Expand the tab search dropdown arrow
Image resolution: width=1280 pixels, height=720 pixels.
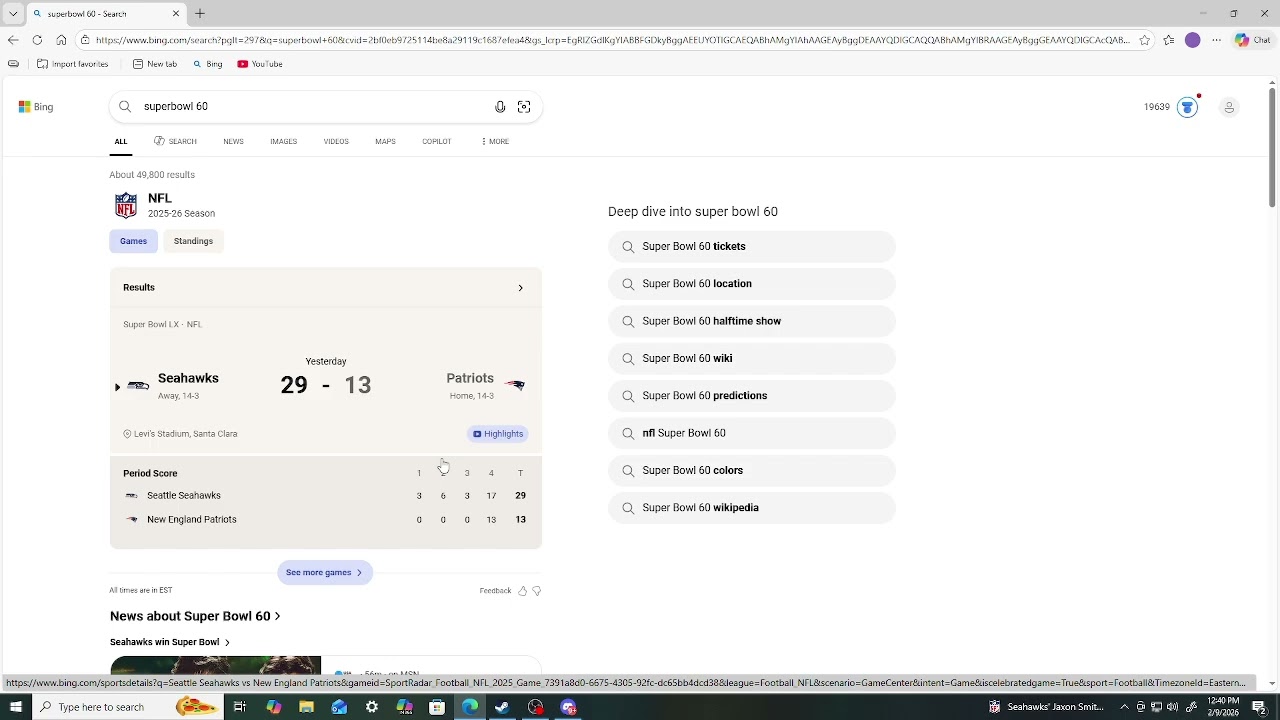click(13, 14)
